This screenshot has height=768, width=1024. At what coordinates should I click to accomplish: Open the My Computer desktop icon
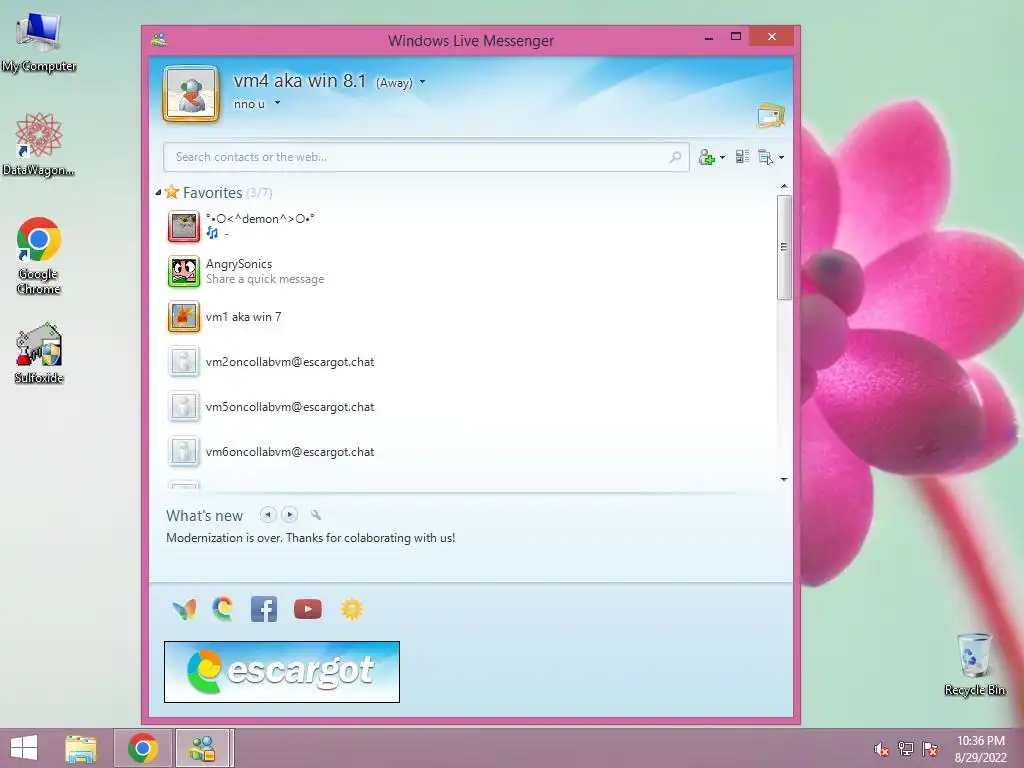pos(39,42)
